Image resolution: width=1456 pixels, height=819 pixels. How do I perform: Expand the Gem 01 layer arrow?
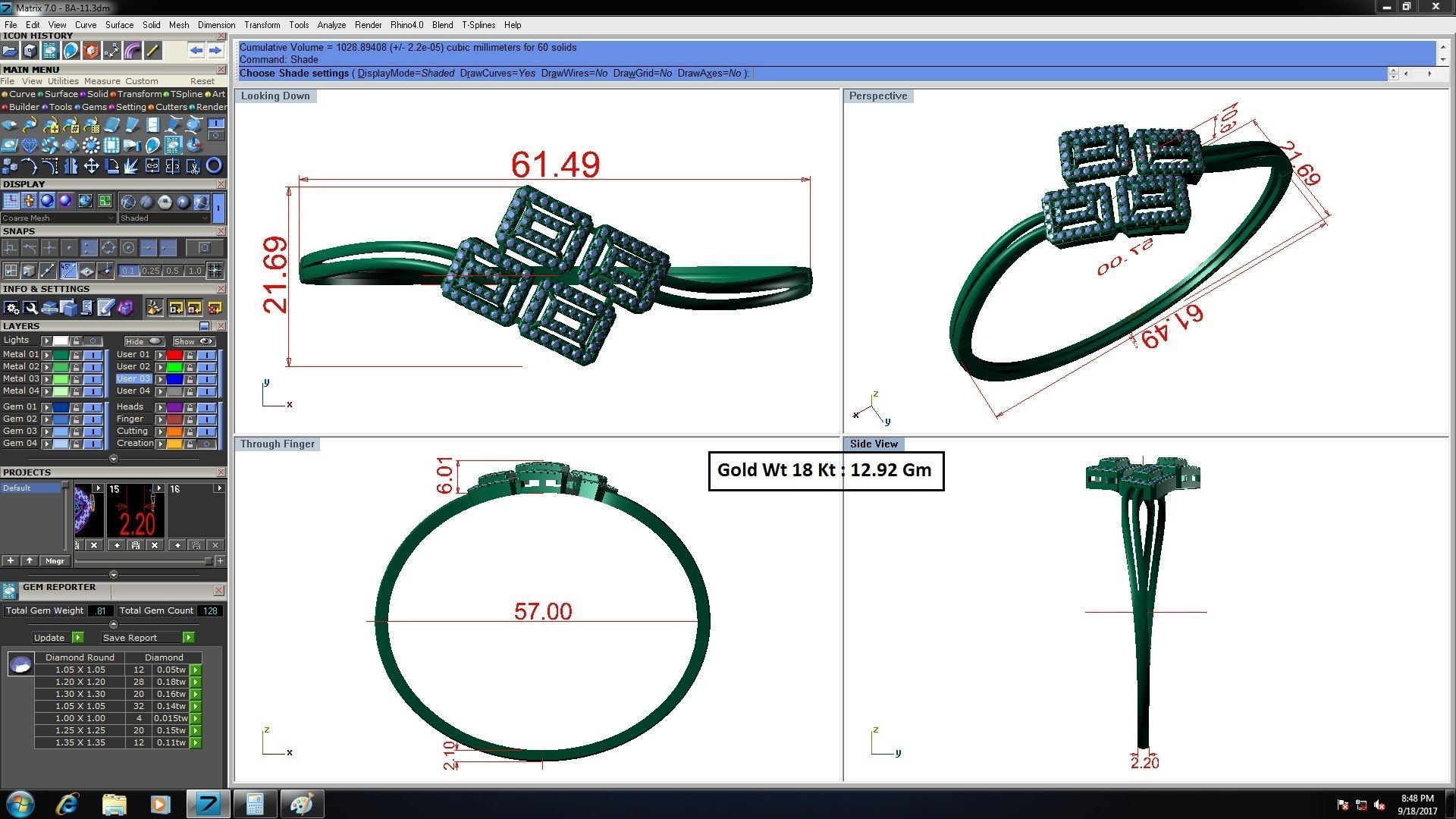[x=46, y=407]
